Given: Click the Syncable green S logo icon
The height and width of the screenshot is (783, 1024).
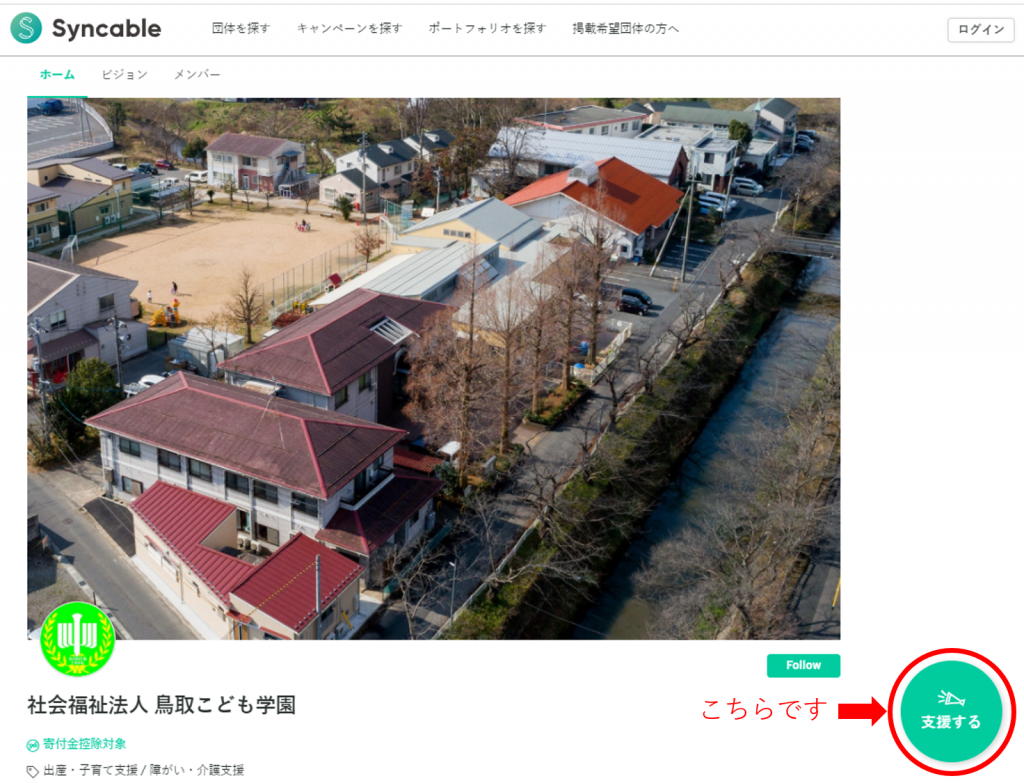Looking at the screenshot, I should (26, 28).
